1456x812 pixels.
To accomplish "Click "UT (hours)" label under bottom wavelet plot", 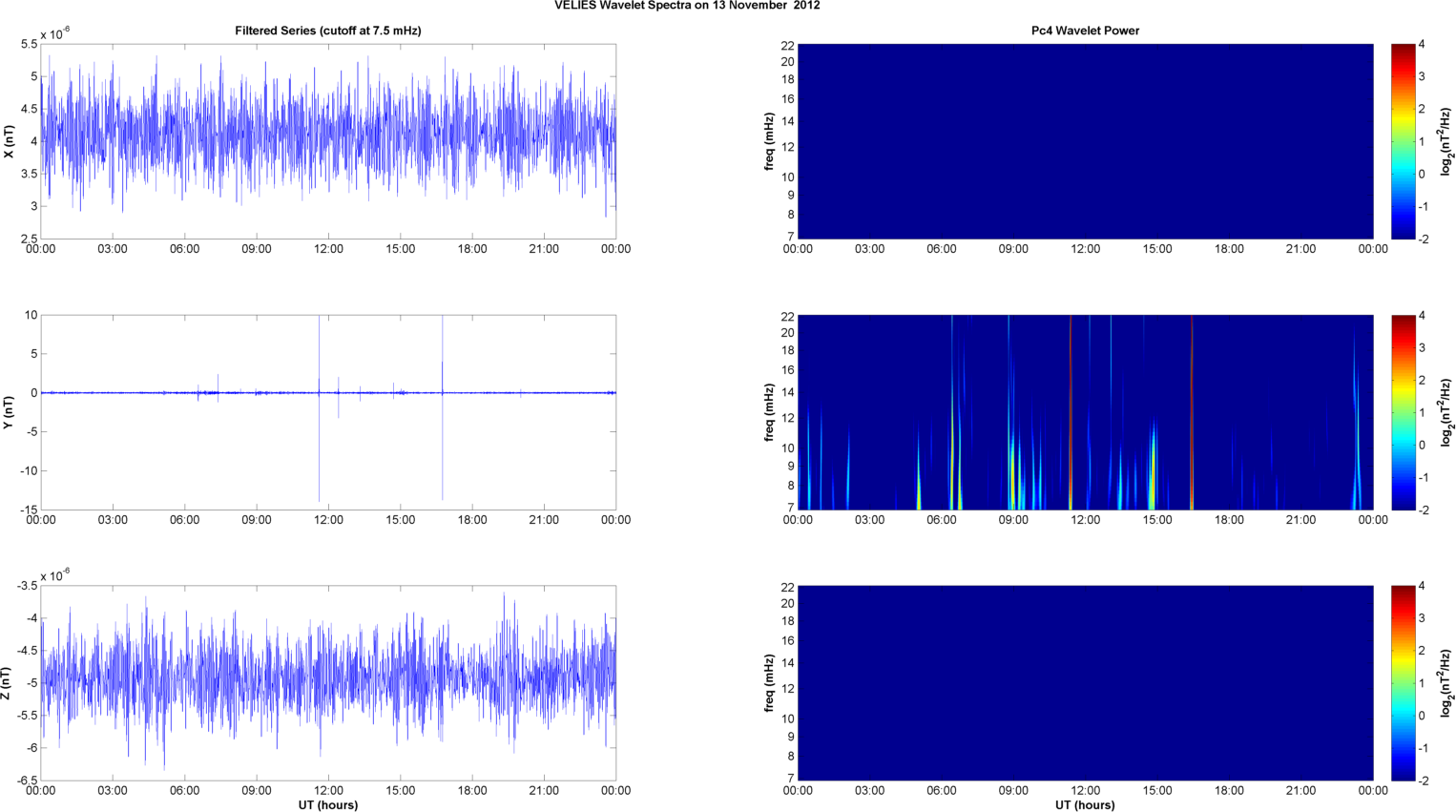I will tap(1085, 804).
